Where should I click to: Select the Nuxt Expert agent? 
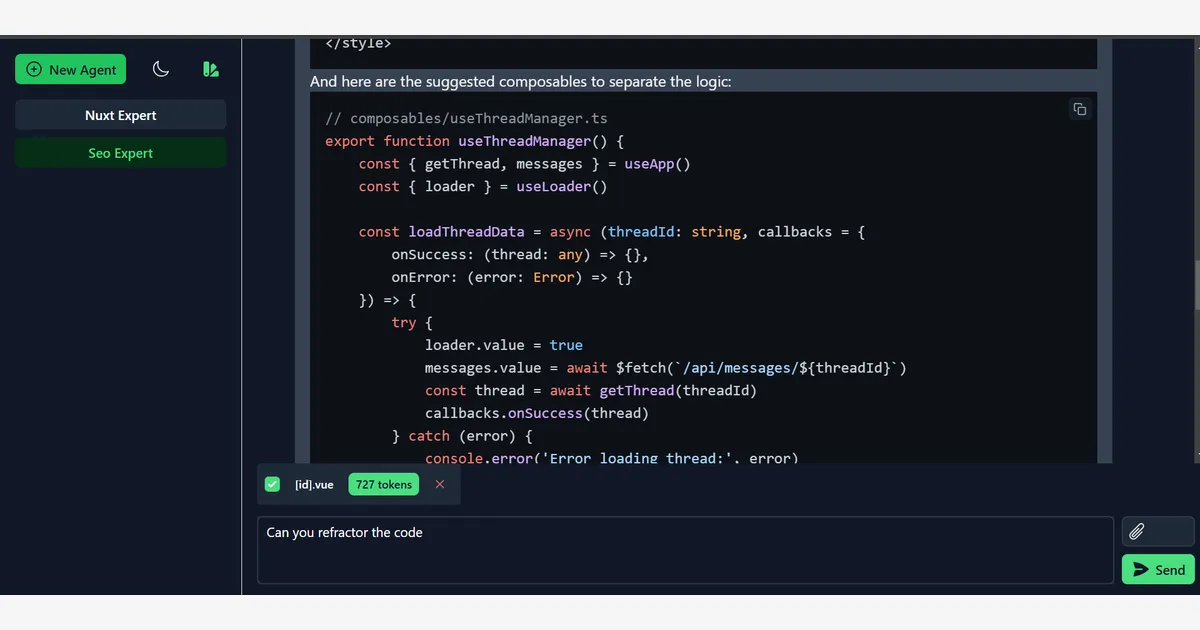point(120,115)
